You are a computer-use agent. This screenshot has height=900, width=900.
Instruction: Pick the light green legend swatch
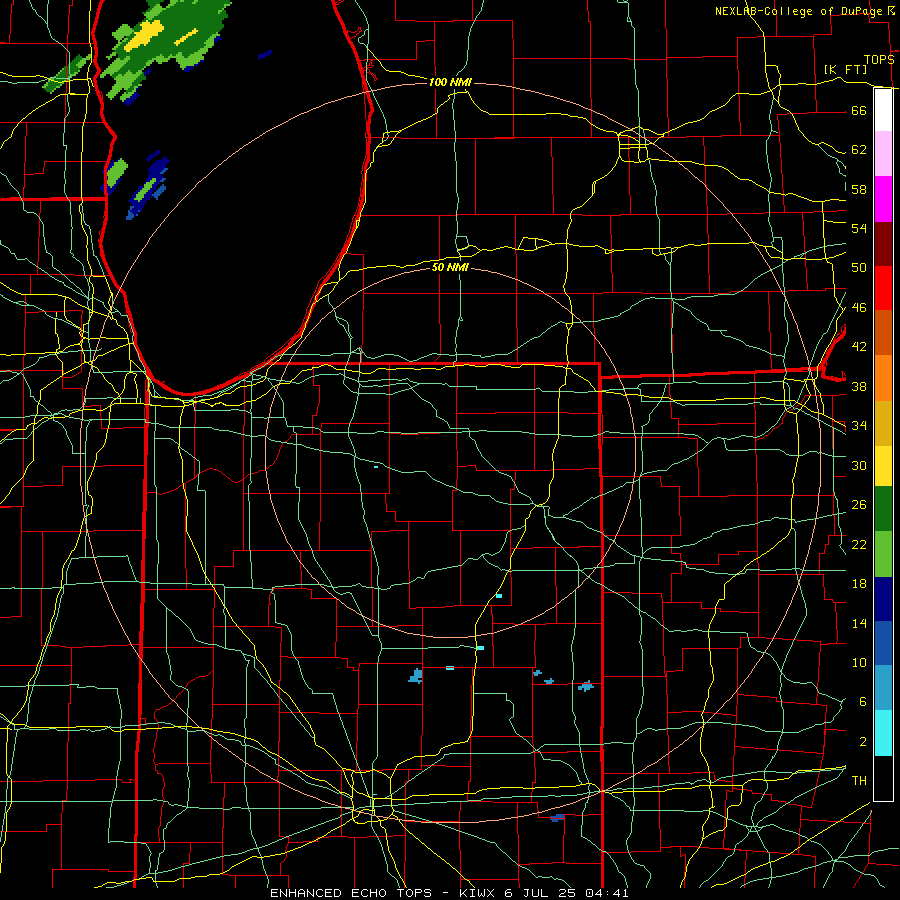coord(883,554)
